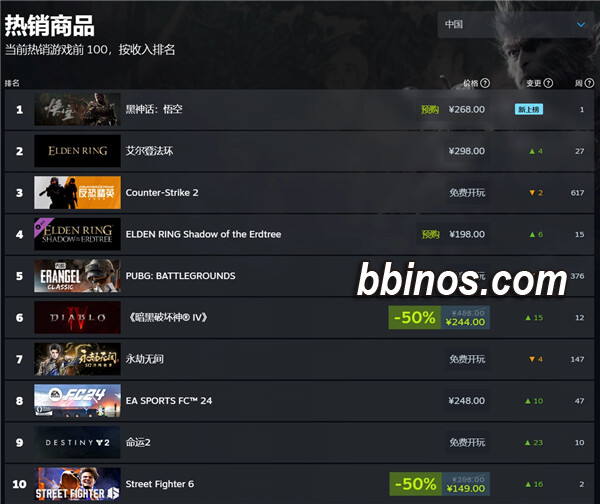Click the 价格 help question mark icon

click(x=485, y=83)
